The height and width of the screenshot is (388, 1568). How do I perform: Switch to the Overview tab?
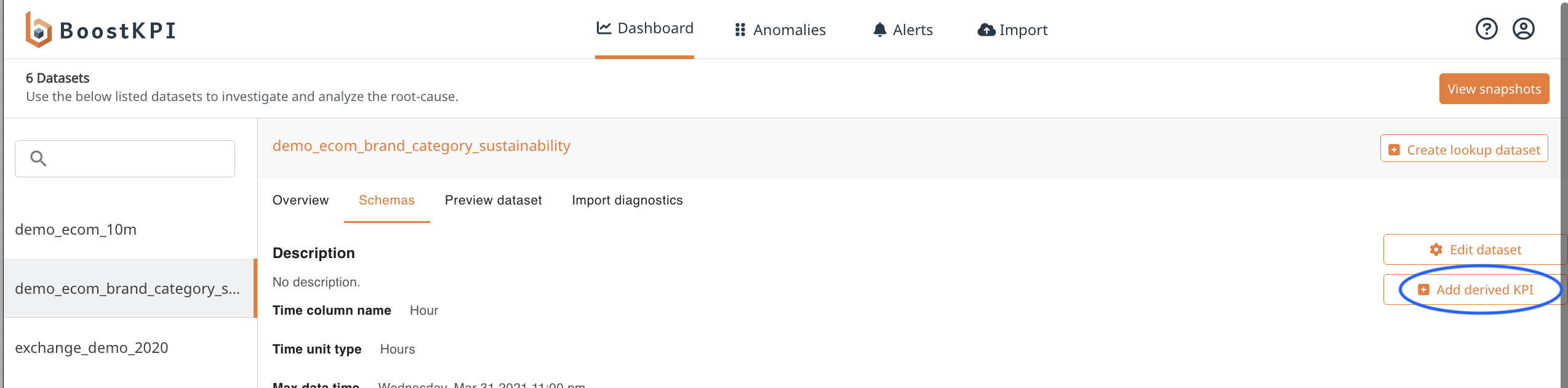pos(301,200)
